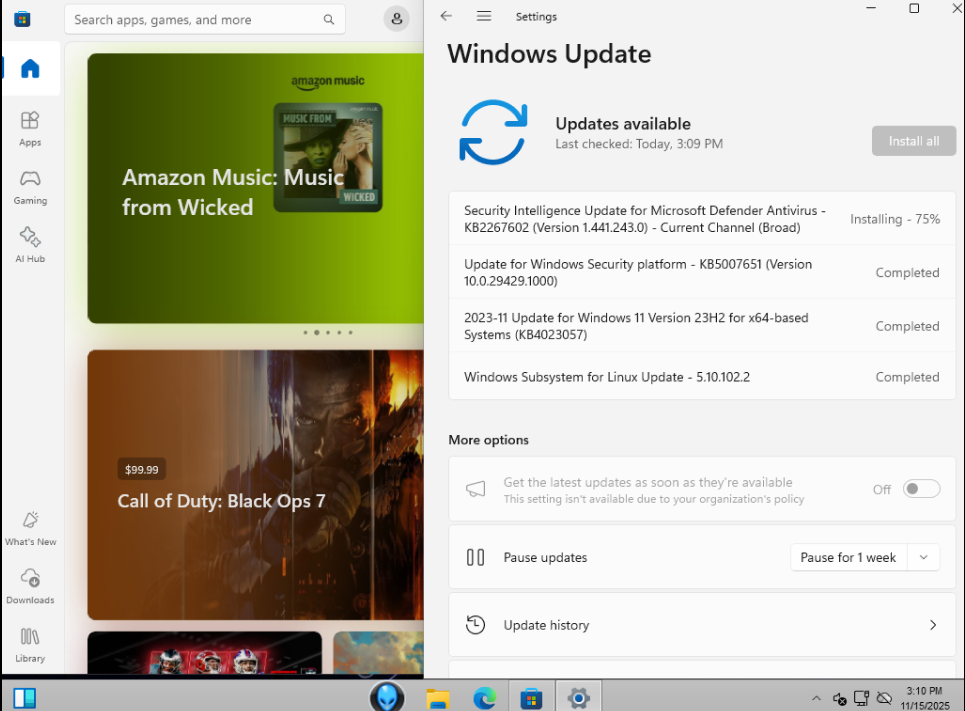Select the last carousel page dot
The height and width of the screenshot is (711, 965).
(351, 332)
